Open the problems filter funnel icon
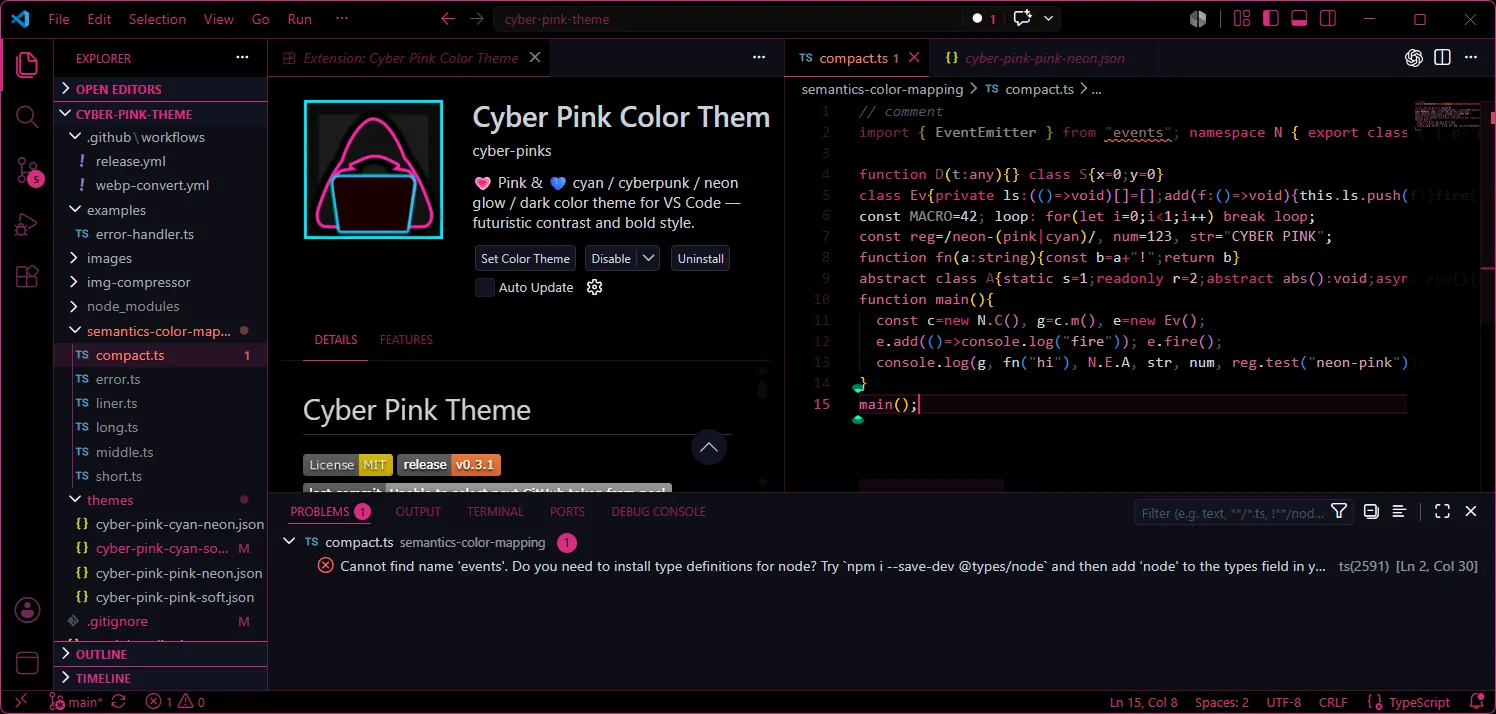Image resolution: width=1496 pixels, height=714 pixels. 1339,512
